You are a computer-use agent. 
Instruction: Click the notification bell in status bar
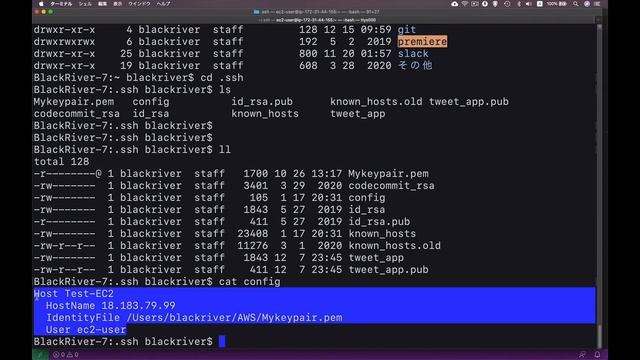click(x=597, y=355)
